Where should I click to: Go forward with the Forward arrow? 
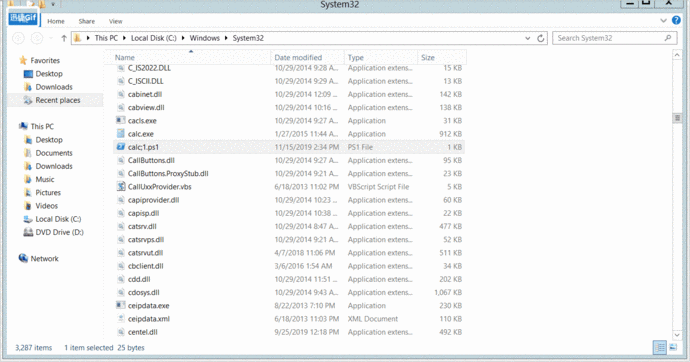point(37,38)
